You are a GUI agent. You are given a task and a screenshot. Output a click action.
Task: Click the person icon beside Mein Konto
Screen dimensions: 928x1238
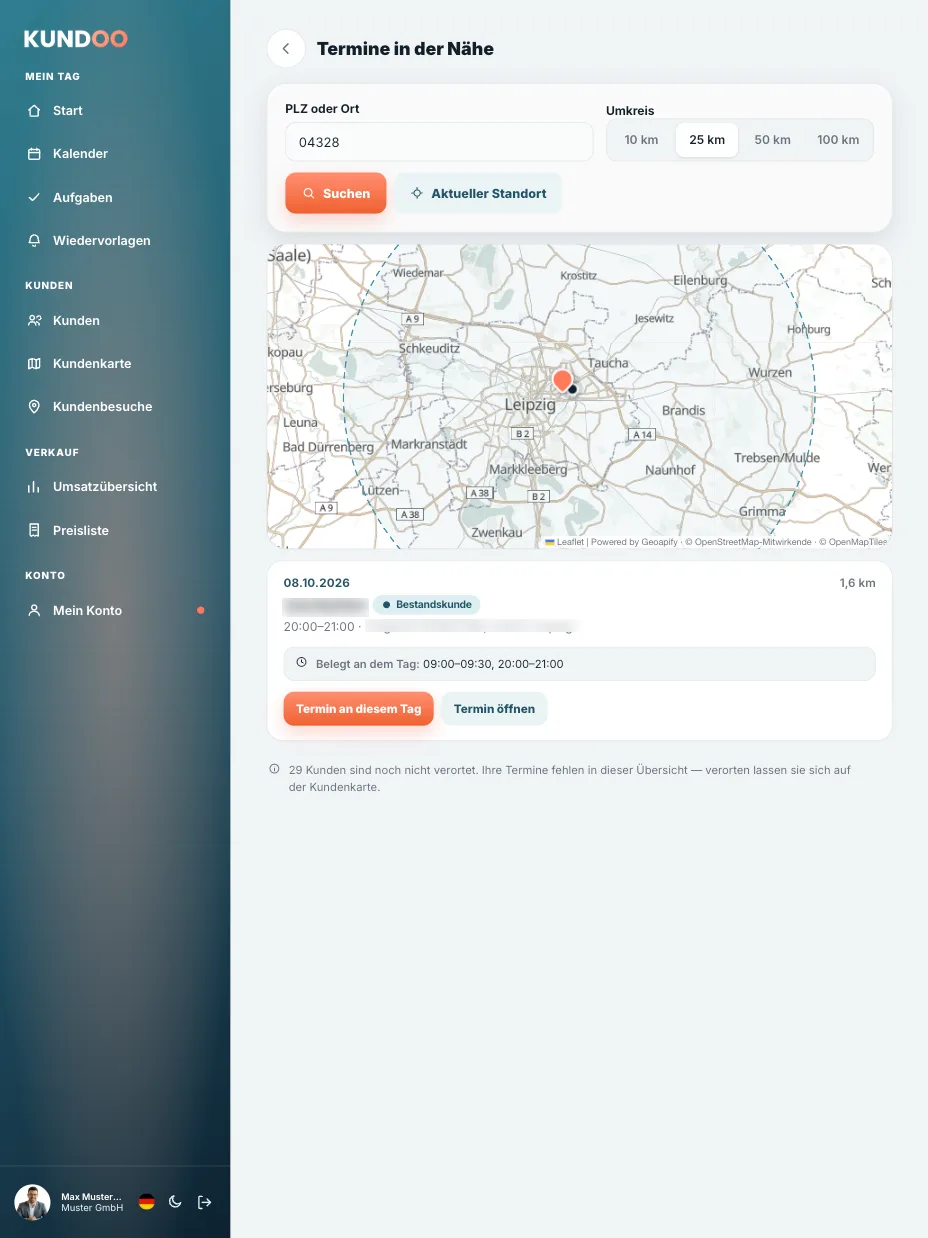35,611
